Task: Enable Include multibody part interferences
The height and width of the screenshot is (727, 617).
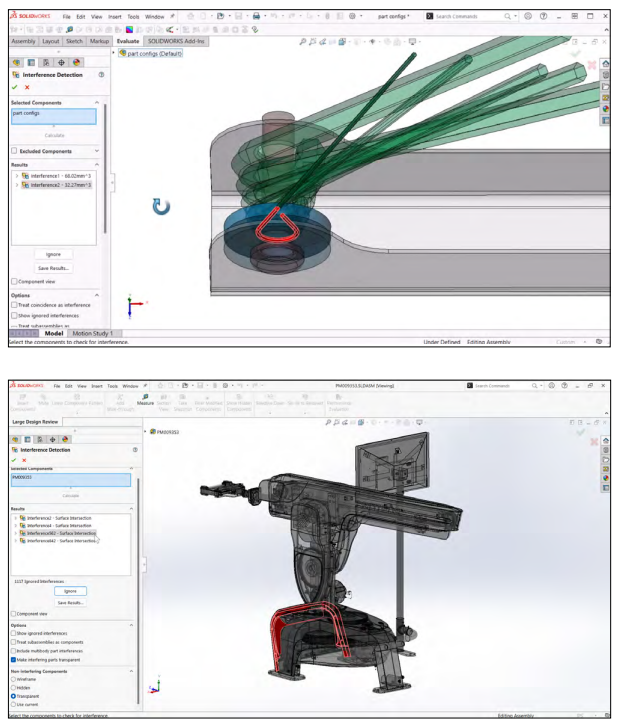Action: (x=13, y=650)
